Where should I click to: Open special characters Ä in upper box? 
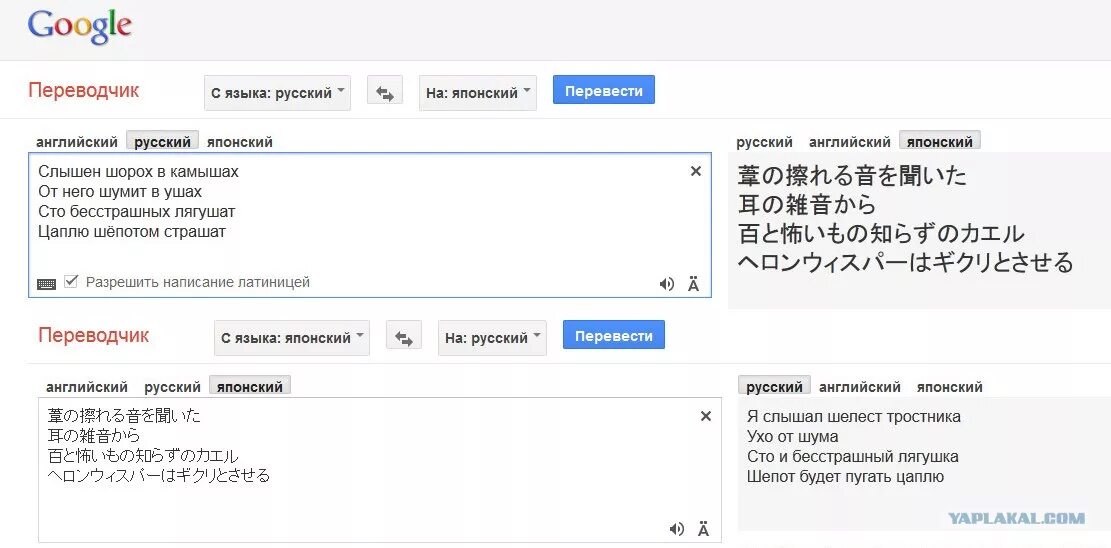pyautogui.click(x=694, y=284)
